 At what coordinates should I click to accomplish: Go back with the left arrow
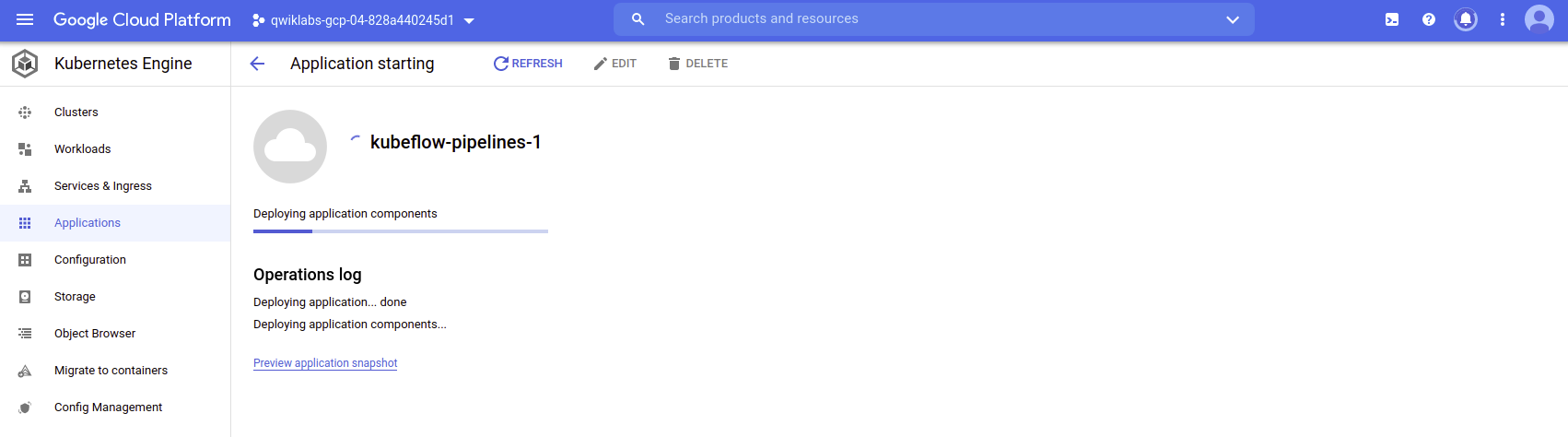(257, 64)
